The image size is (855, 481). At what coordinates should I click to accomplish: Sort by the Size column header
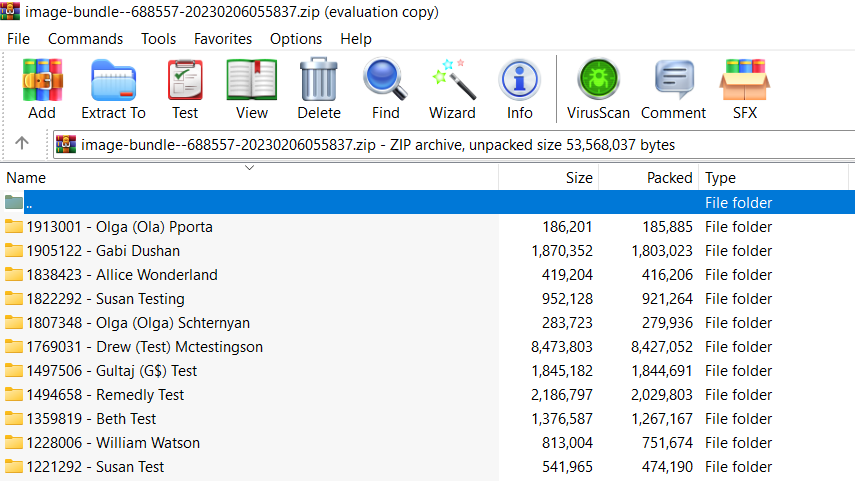[x=549, y=178]
